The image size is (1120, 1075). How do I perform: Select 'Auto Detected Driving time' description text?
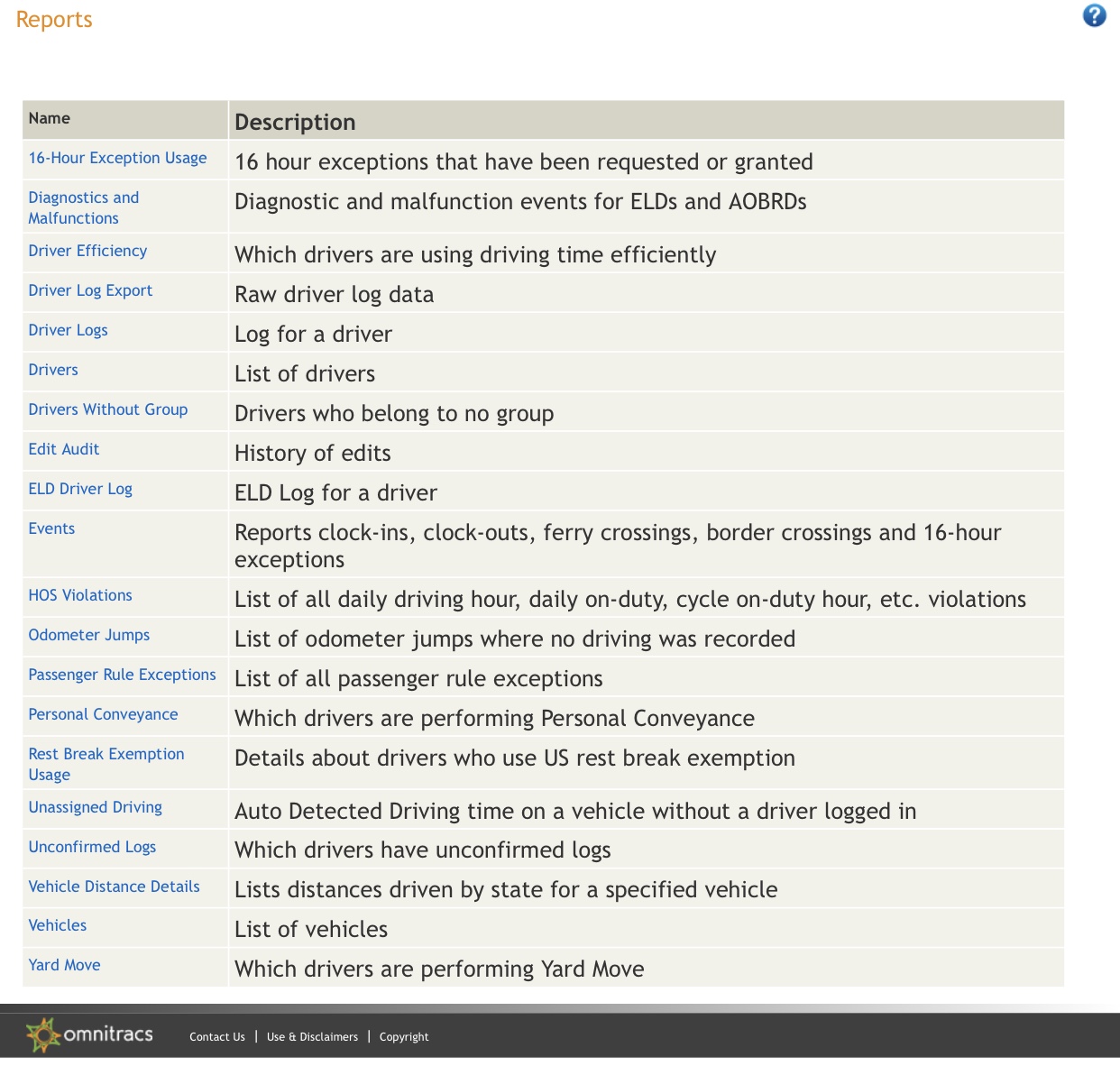(x=575, y=812)
